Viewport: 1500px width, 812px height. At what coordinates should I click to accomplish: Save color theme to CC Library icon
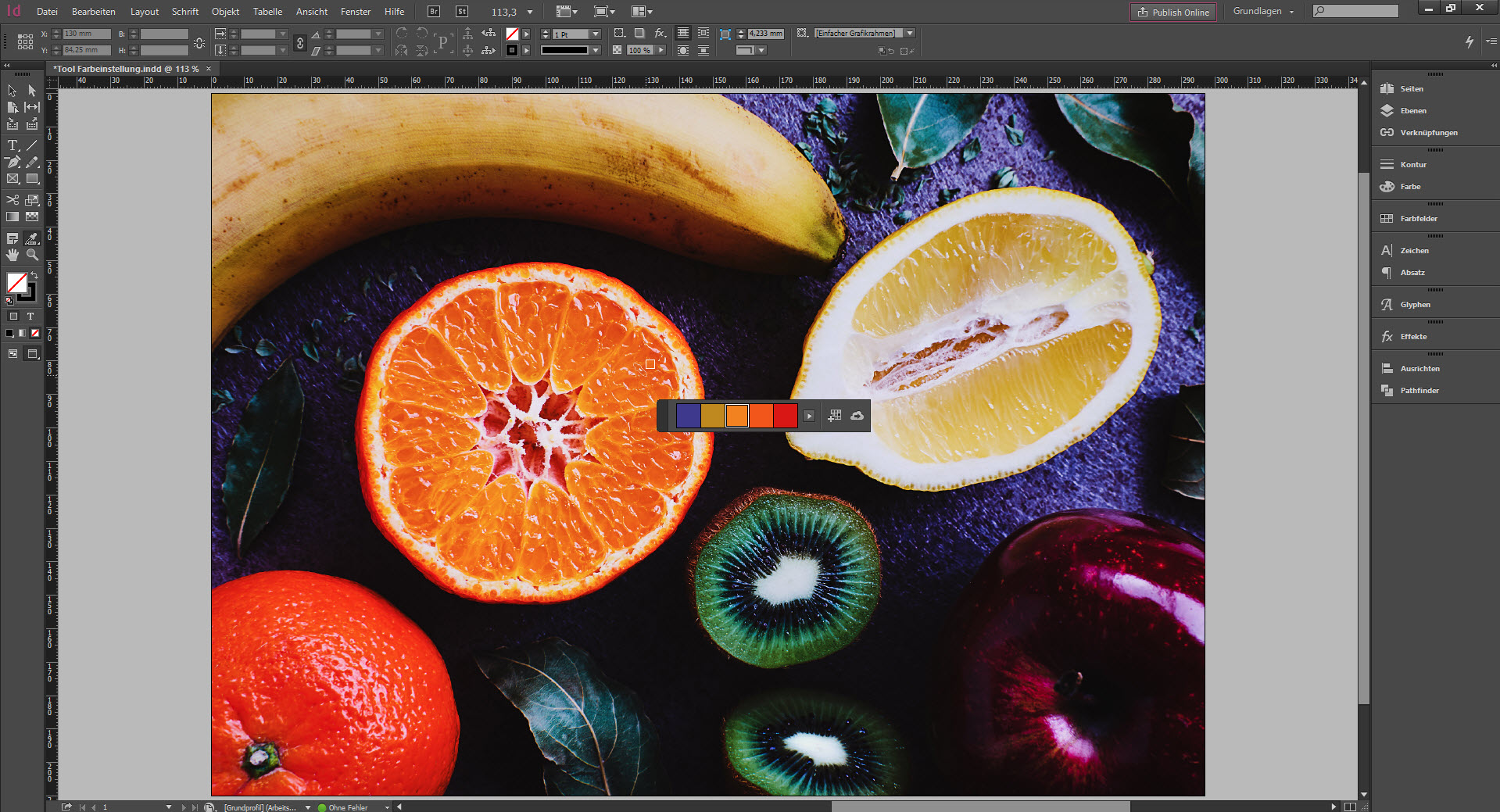[857, 416]
